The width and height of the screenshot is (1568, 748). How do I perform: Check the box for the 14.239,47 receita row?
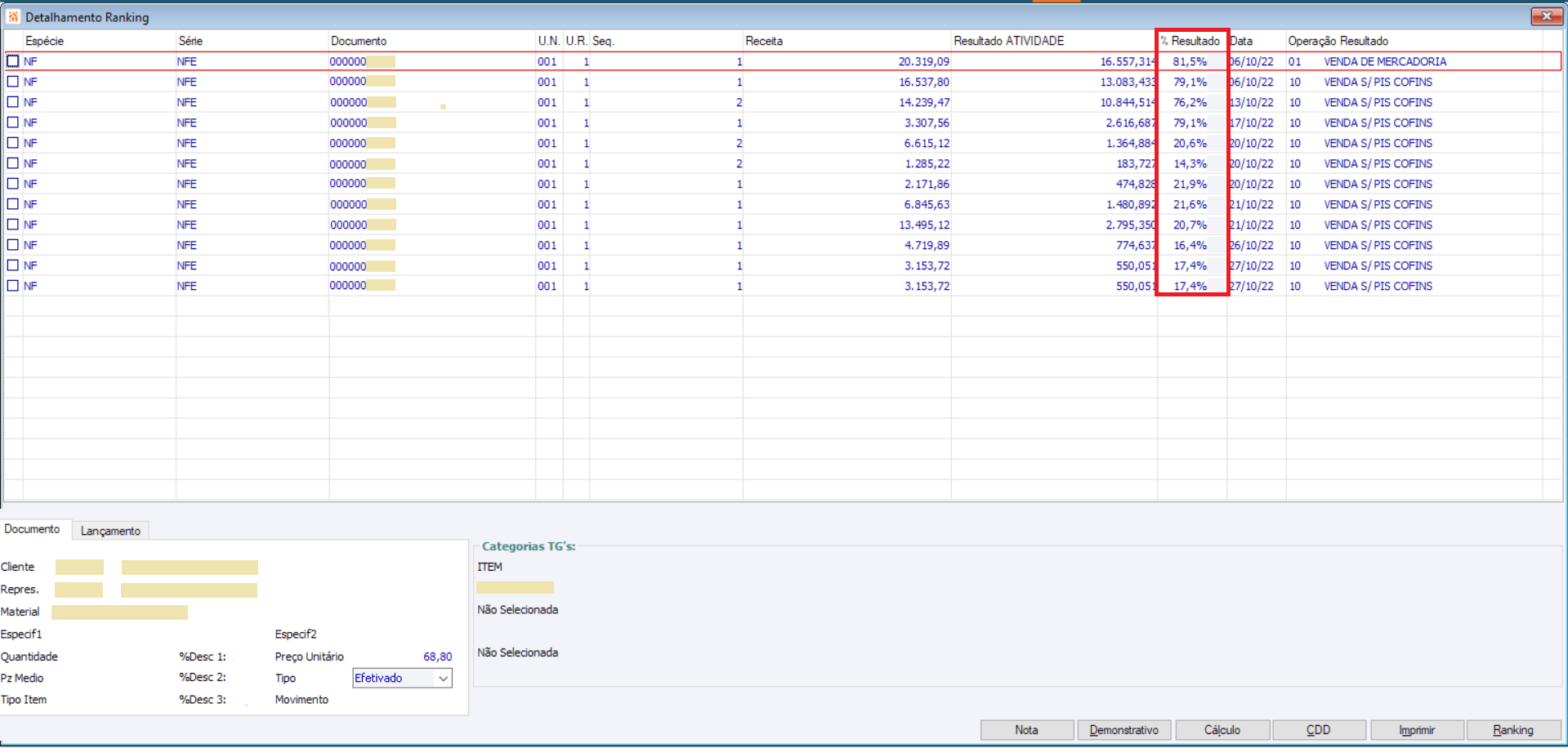point(13,102)
